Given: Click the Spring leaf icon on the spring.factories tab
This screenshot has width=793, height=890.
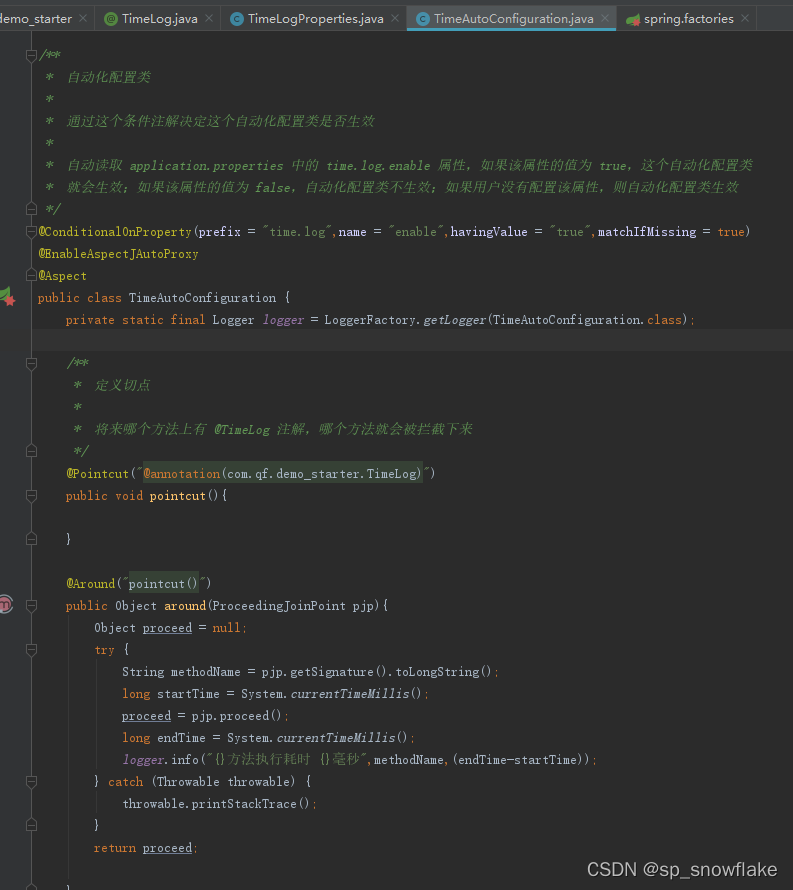Looking at the screenshot, I should click(633, 20).
